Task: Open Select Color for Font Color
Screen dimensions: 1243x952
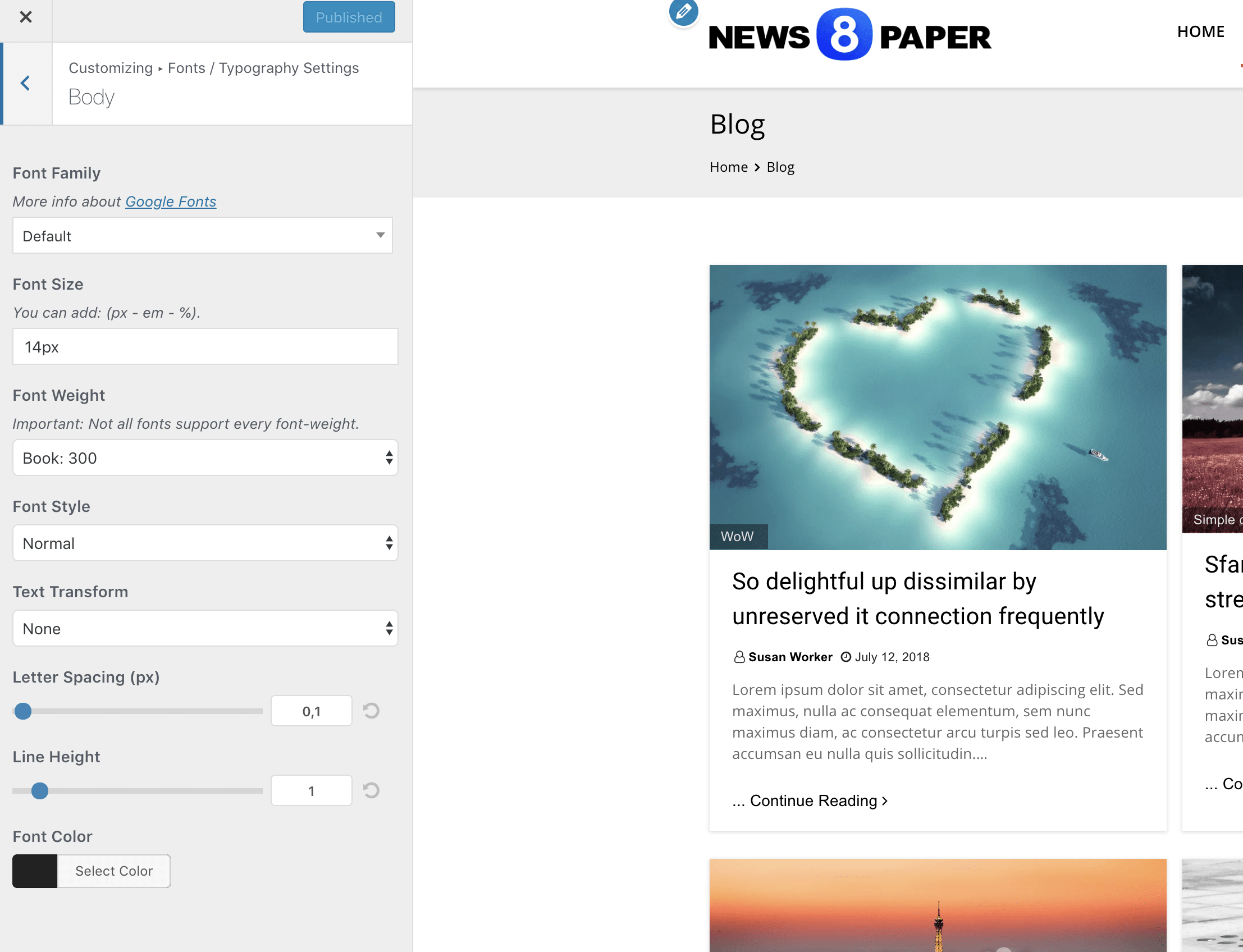Action: 113,871
